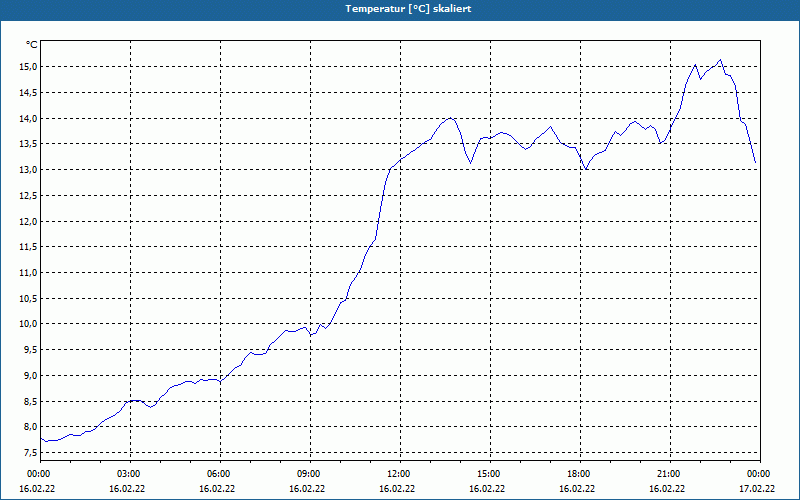Click the curve's highest peak above 15,0
800x500 pixels.
720,60
